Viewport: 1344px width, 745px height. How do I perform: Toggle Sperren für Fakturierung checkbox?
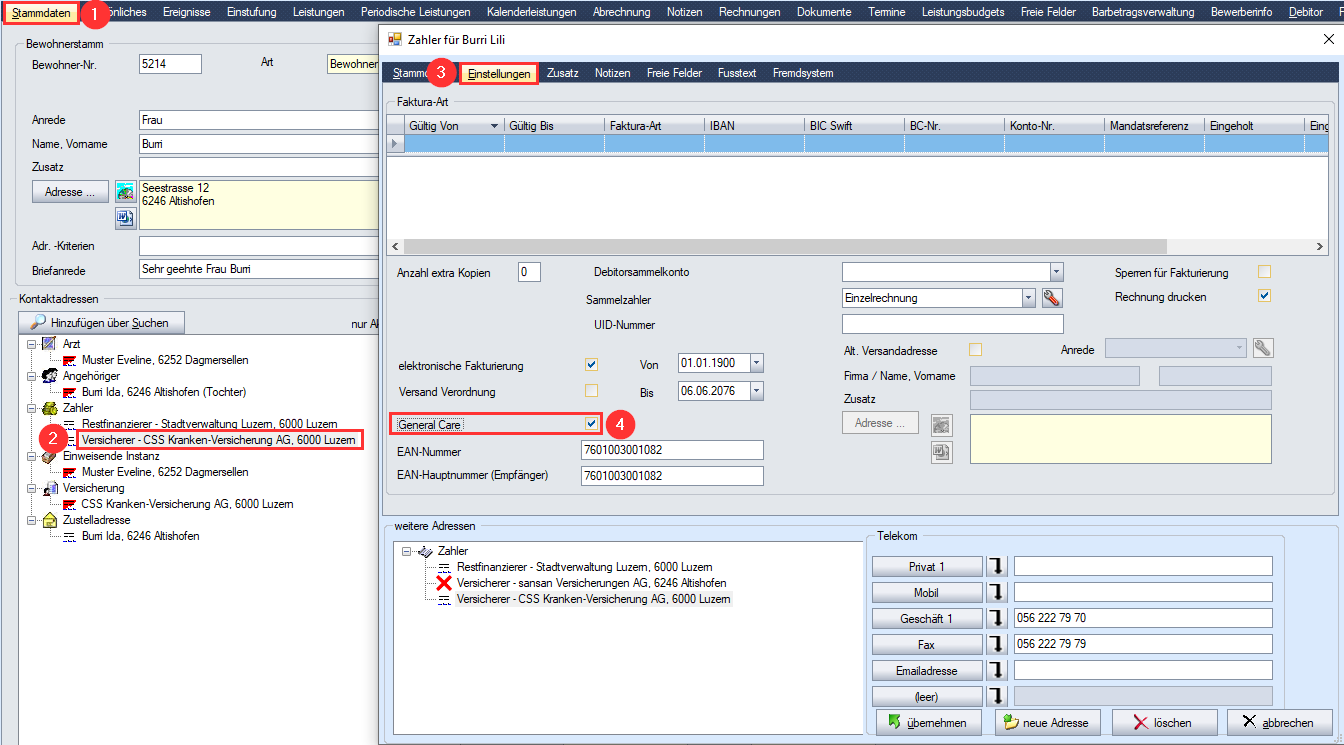[1265, 272]
